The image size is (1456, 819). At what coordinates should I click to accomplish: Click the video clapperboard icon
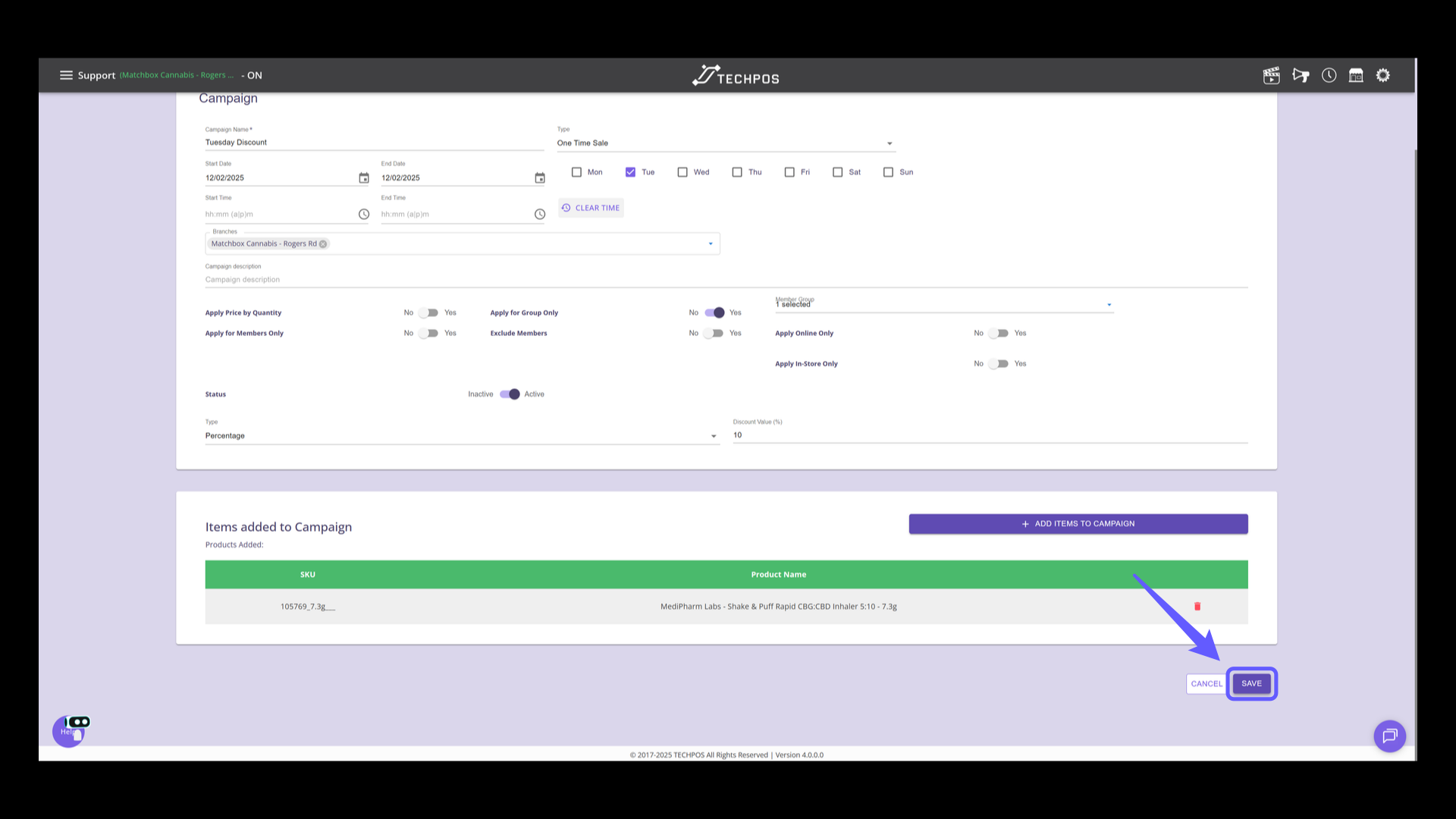click(x=1271, y=75)
